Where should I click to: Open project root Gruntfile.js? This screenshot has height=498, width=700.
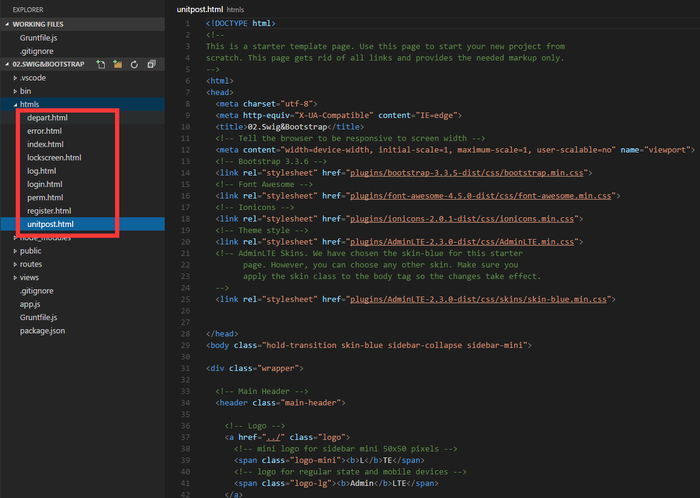click(38, 318)
